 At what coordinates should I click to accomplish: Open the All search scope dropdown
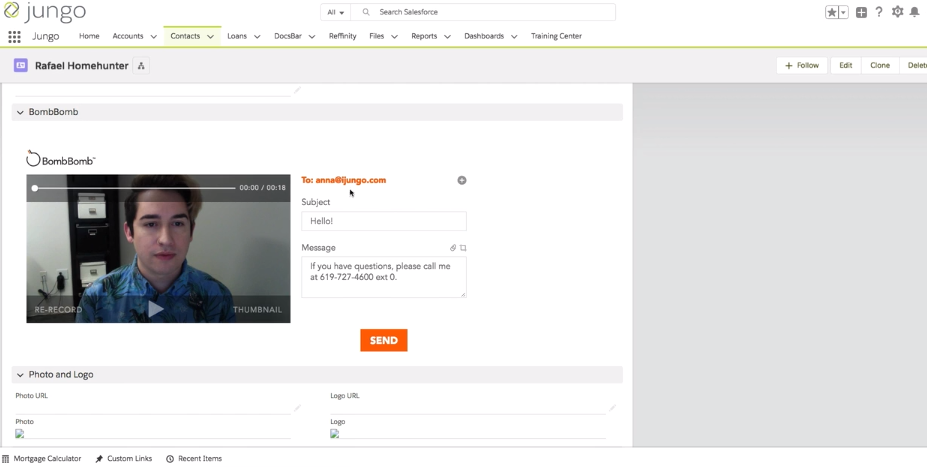pos(335,12)
